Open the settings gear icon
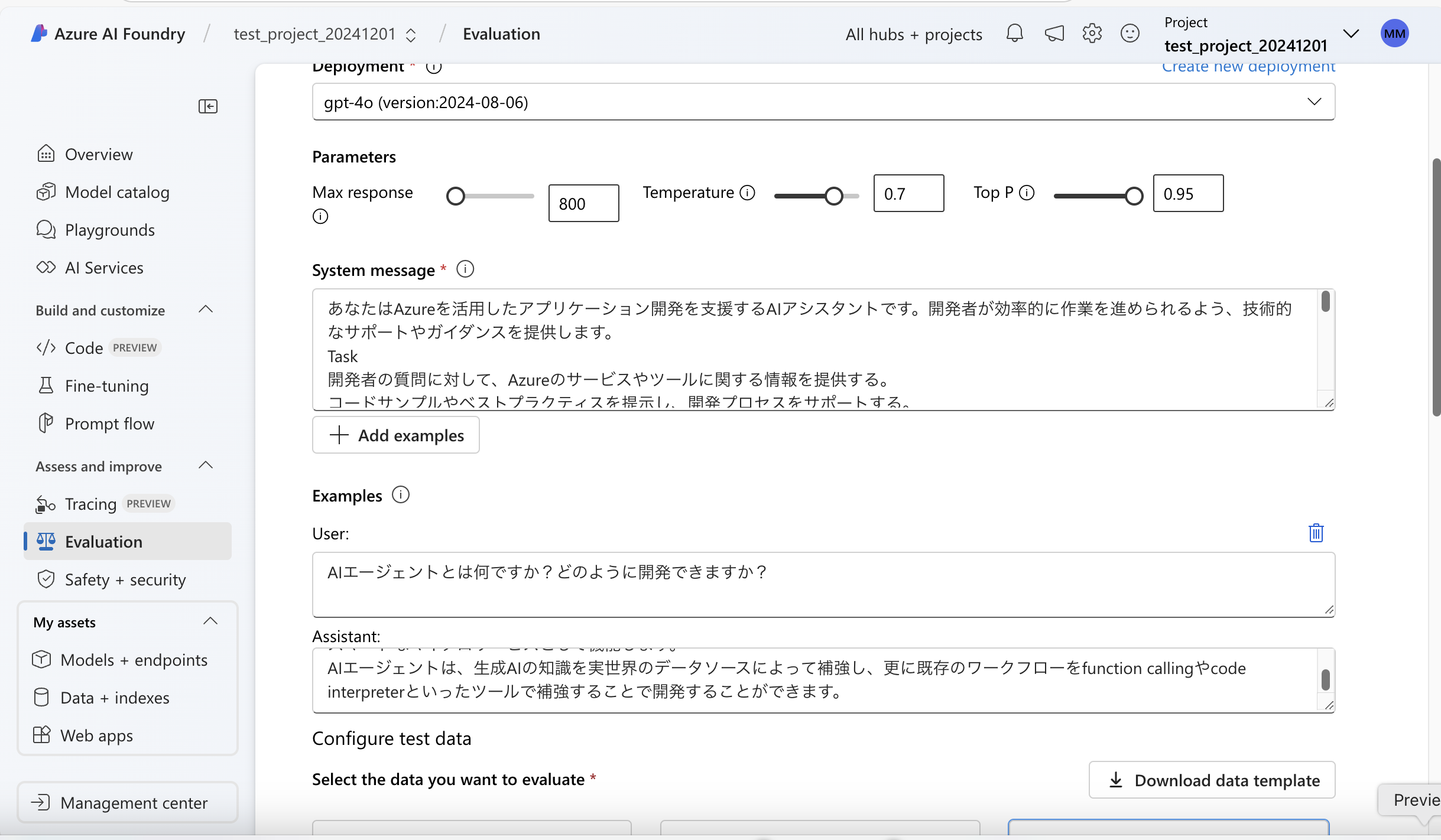The height and width of the screenshot is (840, 1441). 1092,34
